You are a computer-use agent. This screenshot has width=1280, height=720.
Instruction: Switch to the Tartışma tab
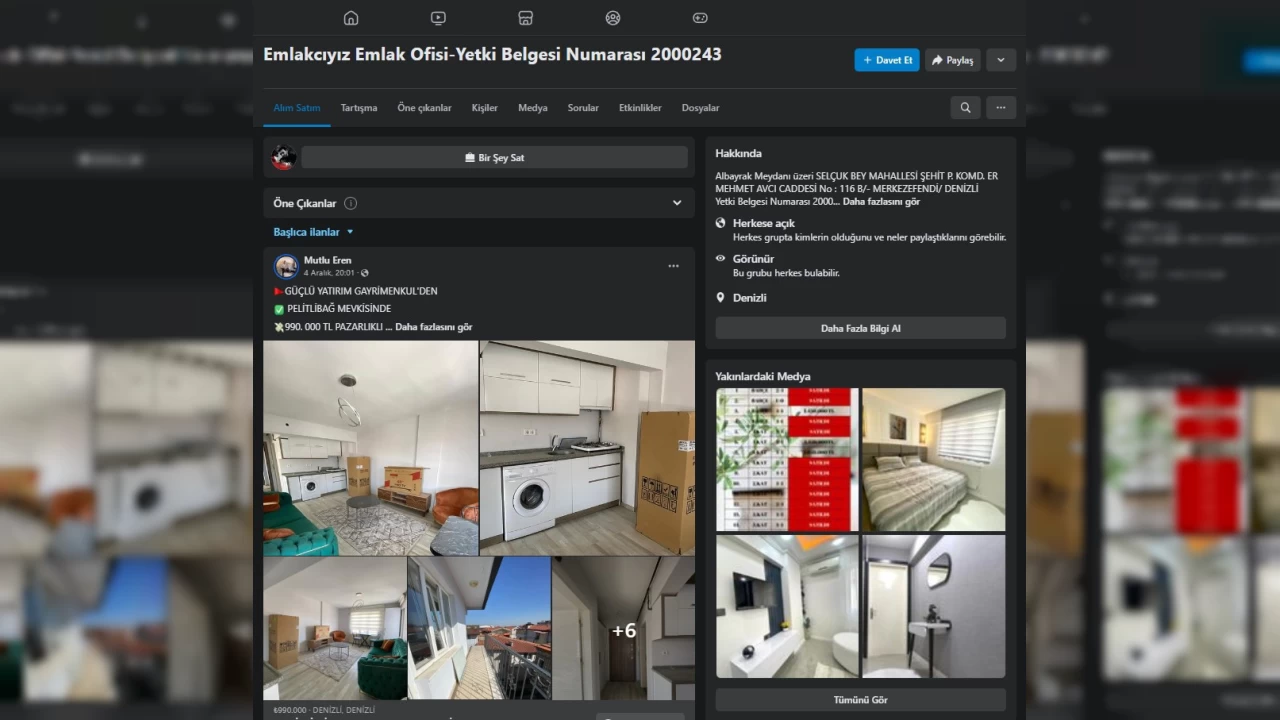(359, 108)
